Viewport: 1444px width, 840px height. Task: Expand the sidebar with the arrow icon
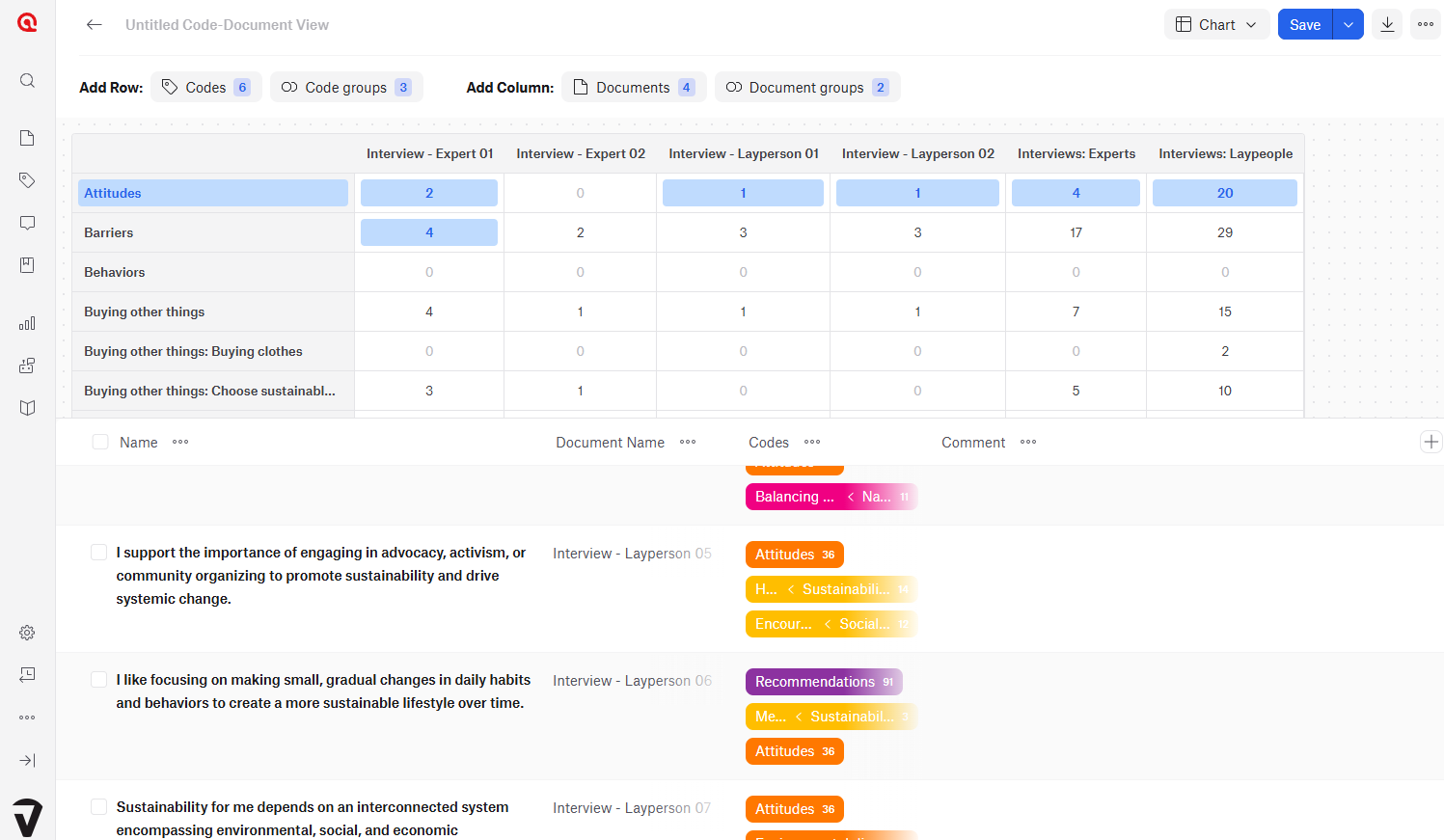pos(27,760)
